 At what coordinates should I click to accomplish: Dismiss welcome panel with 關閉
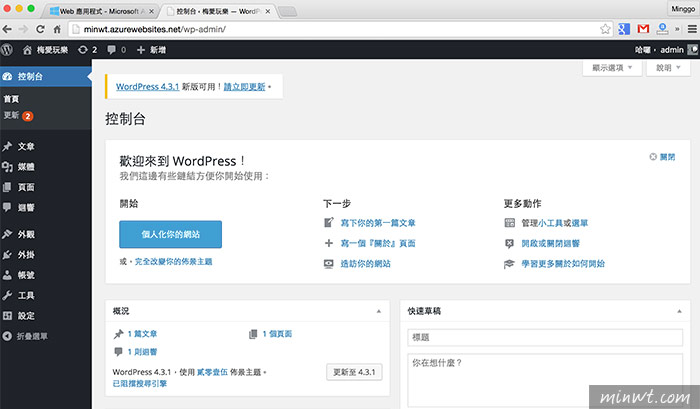point(662,157)
